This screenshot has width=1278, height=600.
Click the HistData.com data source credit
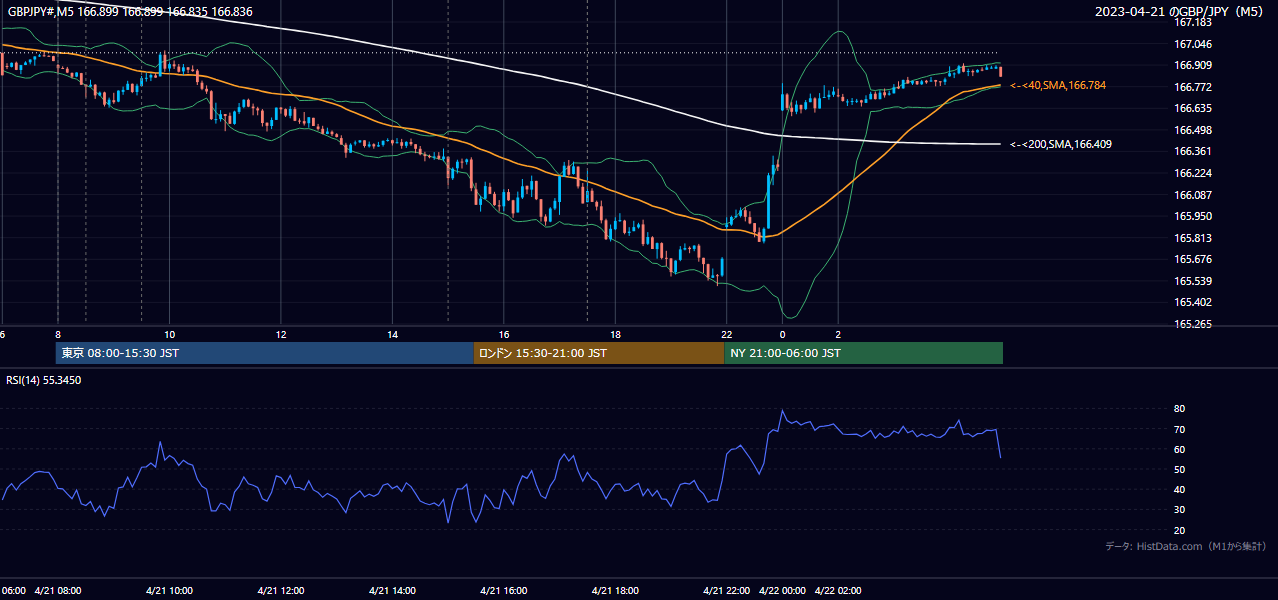pyautogui.click(x=1186, y=546)
